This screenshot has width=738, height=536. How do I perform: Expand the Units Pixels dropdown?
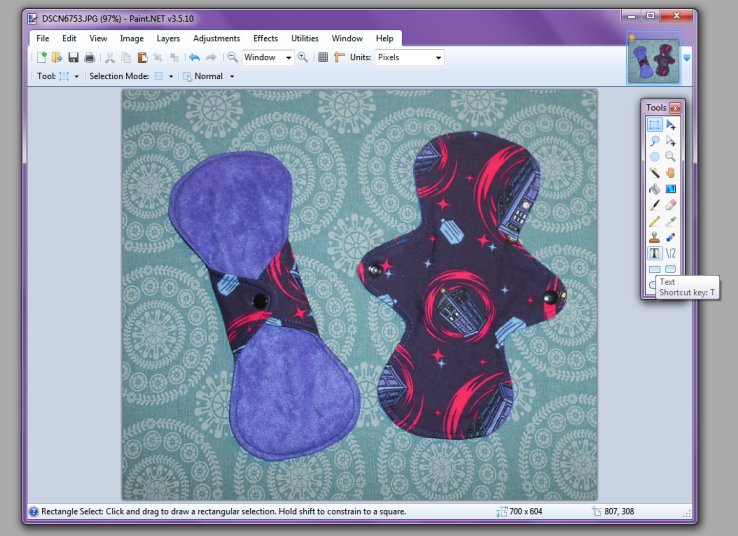[x=438, y=58]
